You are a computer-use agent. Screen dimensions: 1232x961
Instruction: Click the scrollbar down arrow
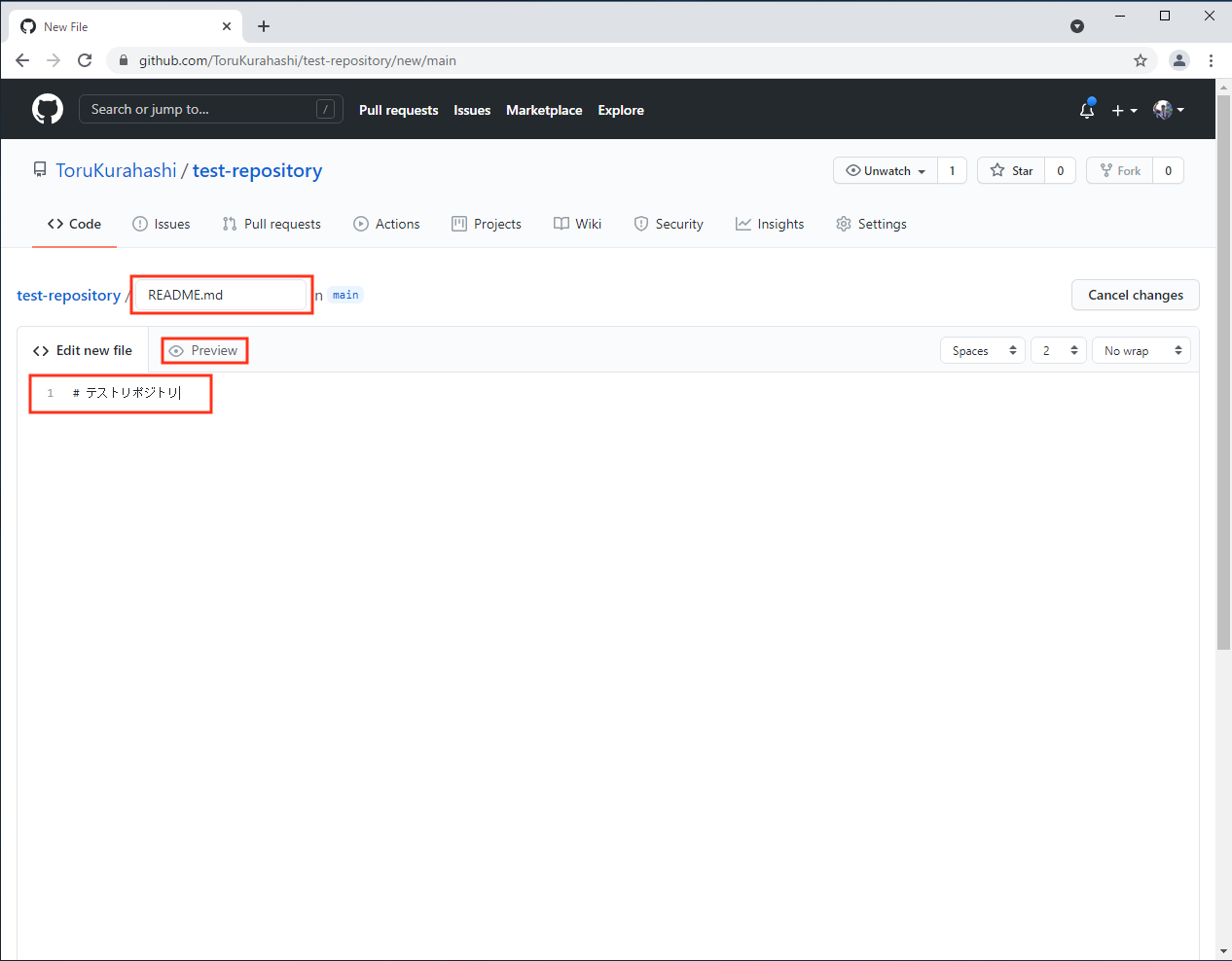pyautogui.click(x=1223, y=951)
